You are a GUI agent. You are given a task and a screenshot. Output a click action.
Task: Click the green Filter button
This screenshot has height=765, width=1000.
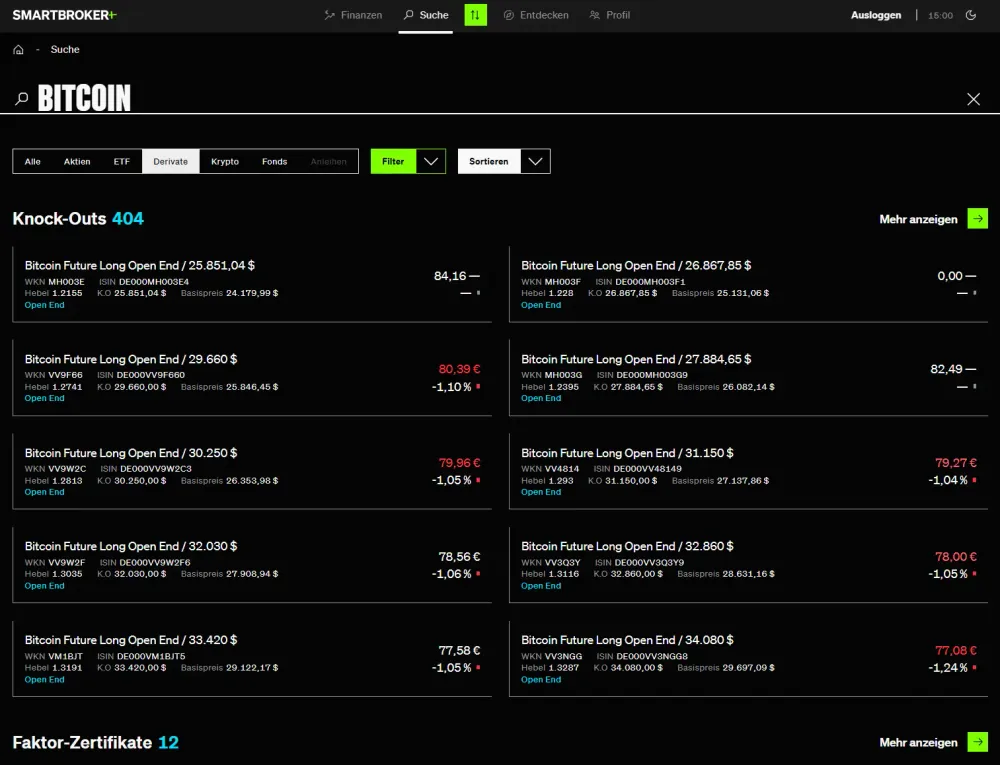pos(393,161)
